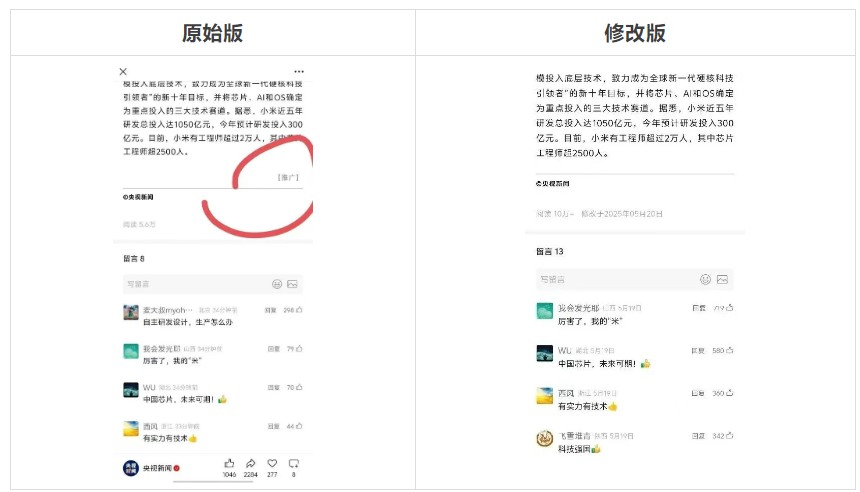860x492 pixels.
Task: Click the 修改版 column header
Action: click(635, 33)
